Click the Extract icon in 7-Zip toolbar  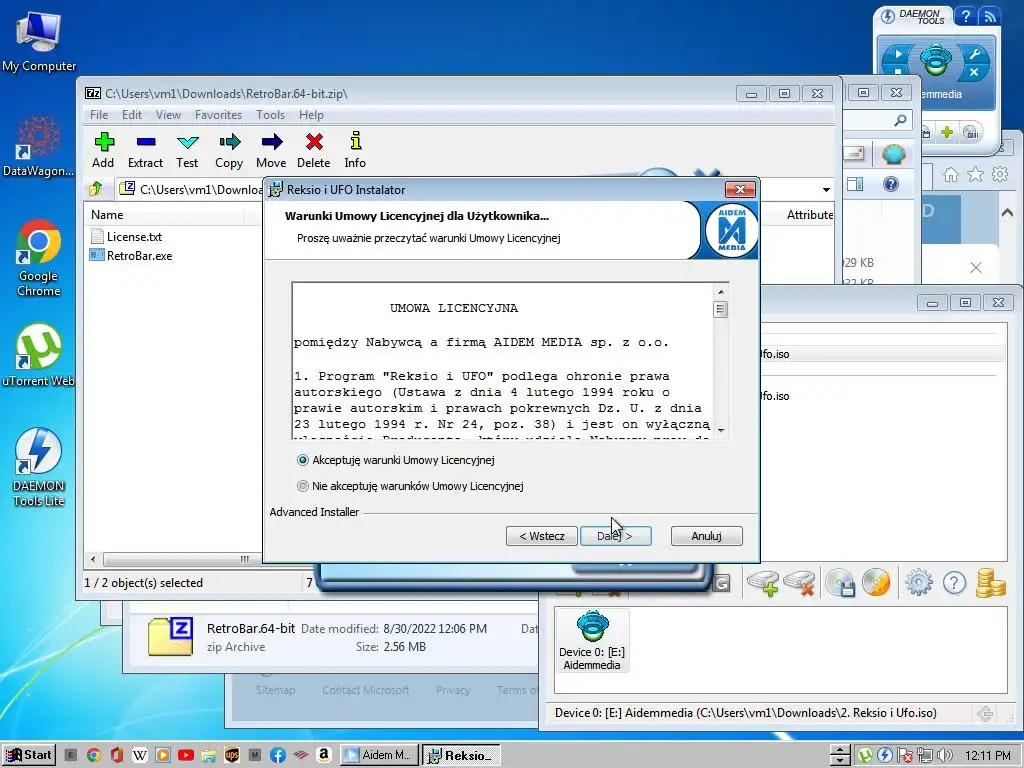(x=146, y=142)
